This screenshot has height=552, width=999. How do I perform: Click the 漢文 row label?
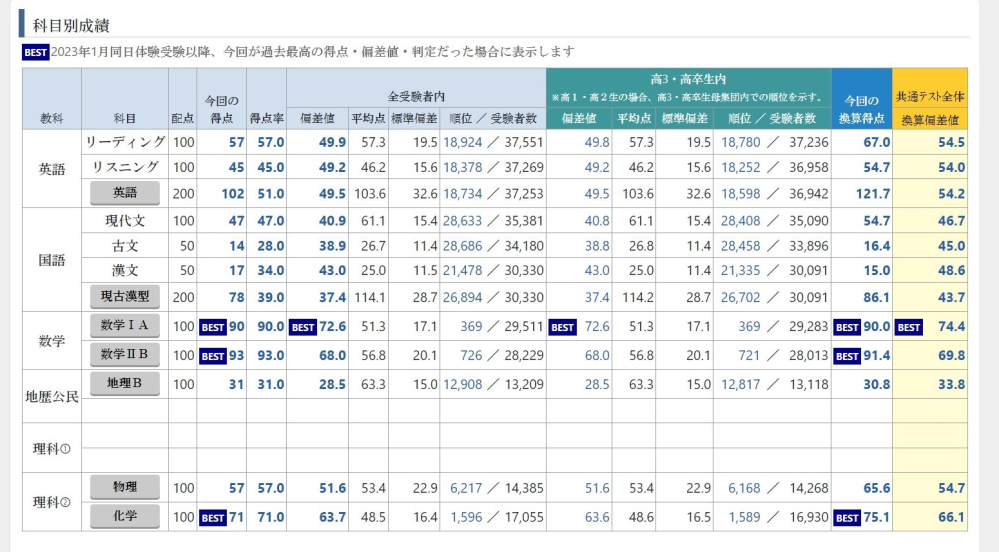[x=125, y=270]
